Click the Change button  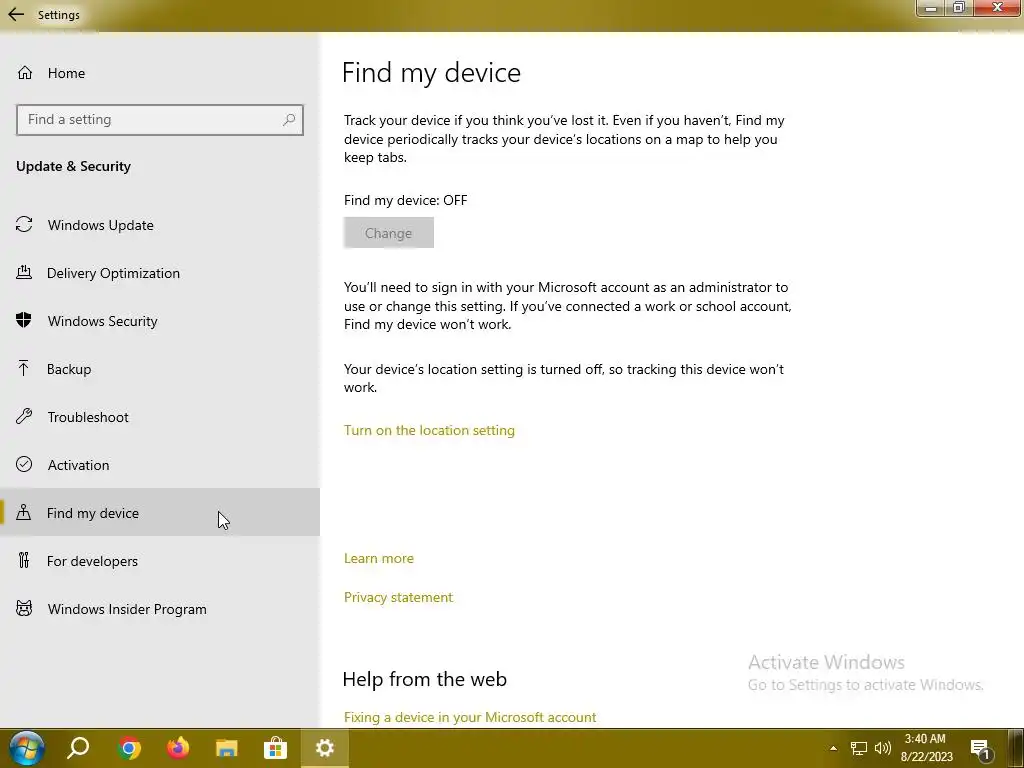point(389,232)
